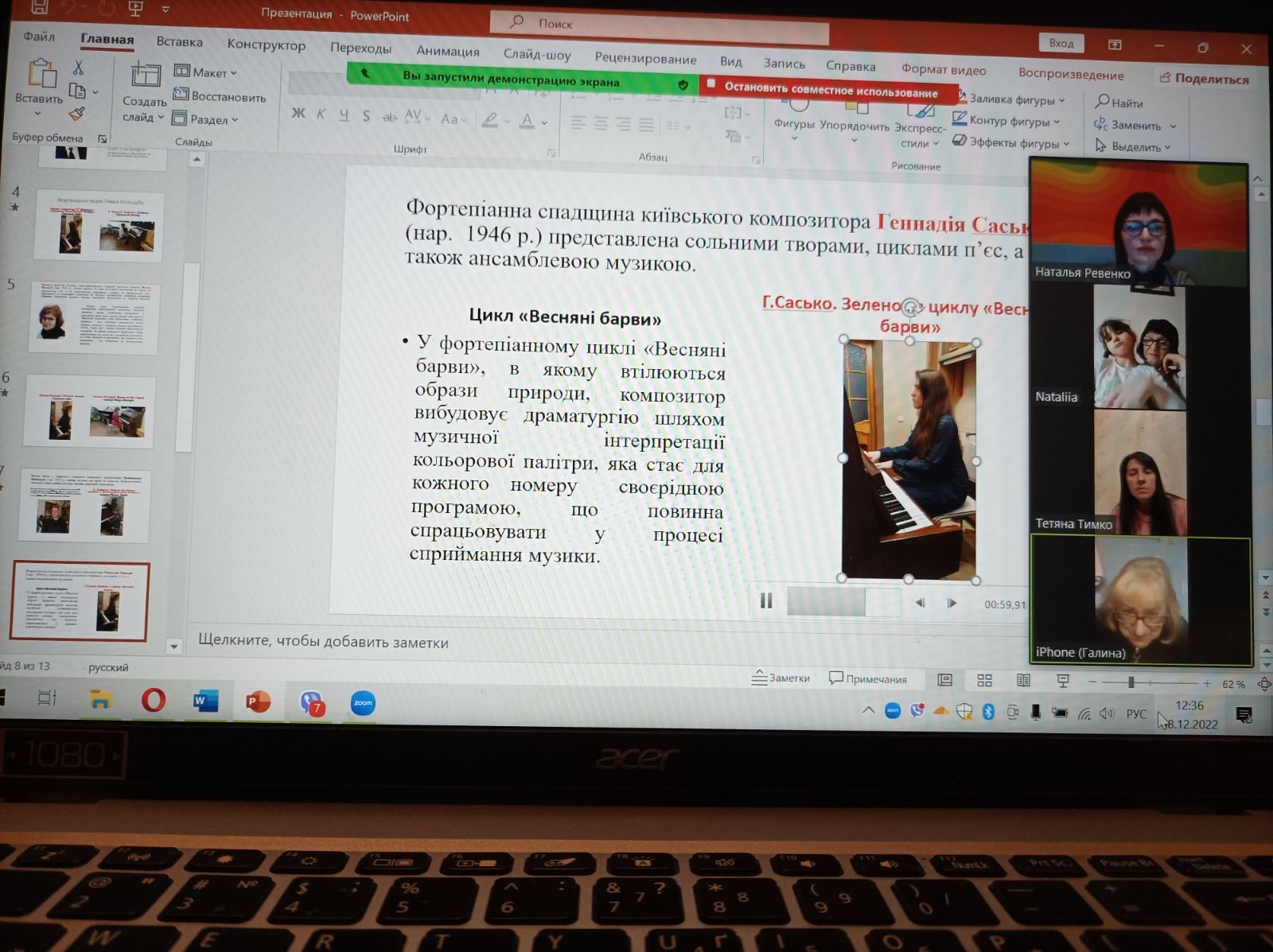Toggle the Notes (Заметки) pane
1273x952 pixels.
(781, 678)
